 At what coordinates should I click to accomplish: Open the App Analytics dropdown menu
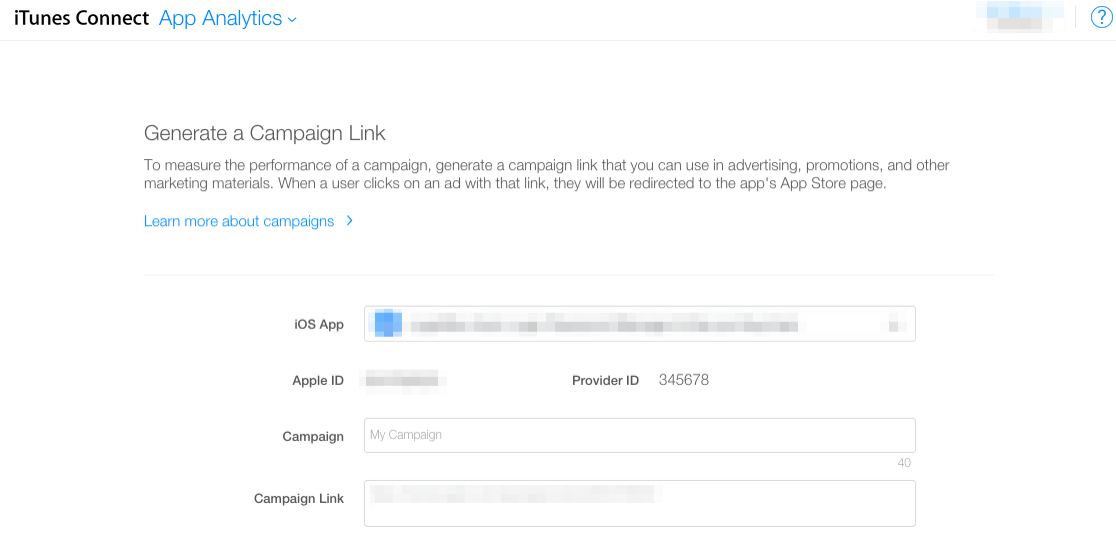pyautogui.click(x=228, y=19)
